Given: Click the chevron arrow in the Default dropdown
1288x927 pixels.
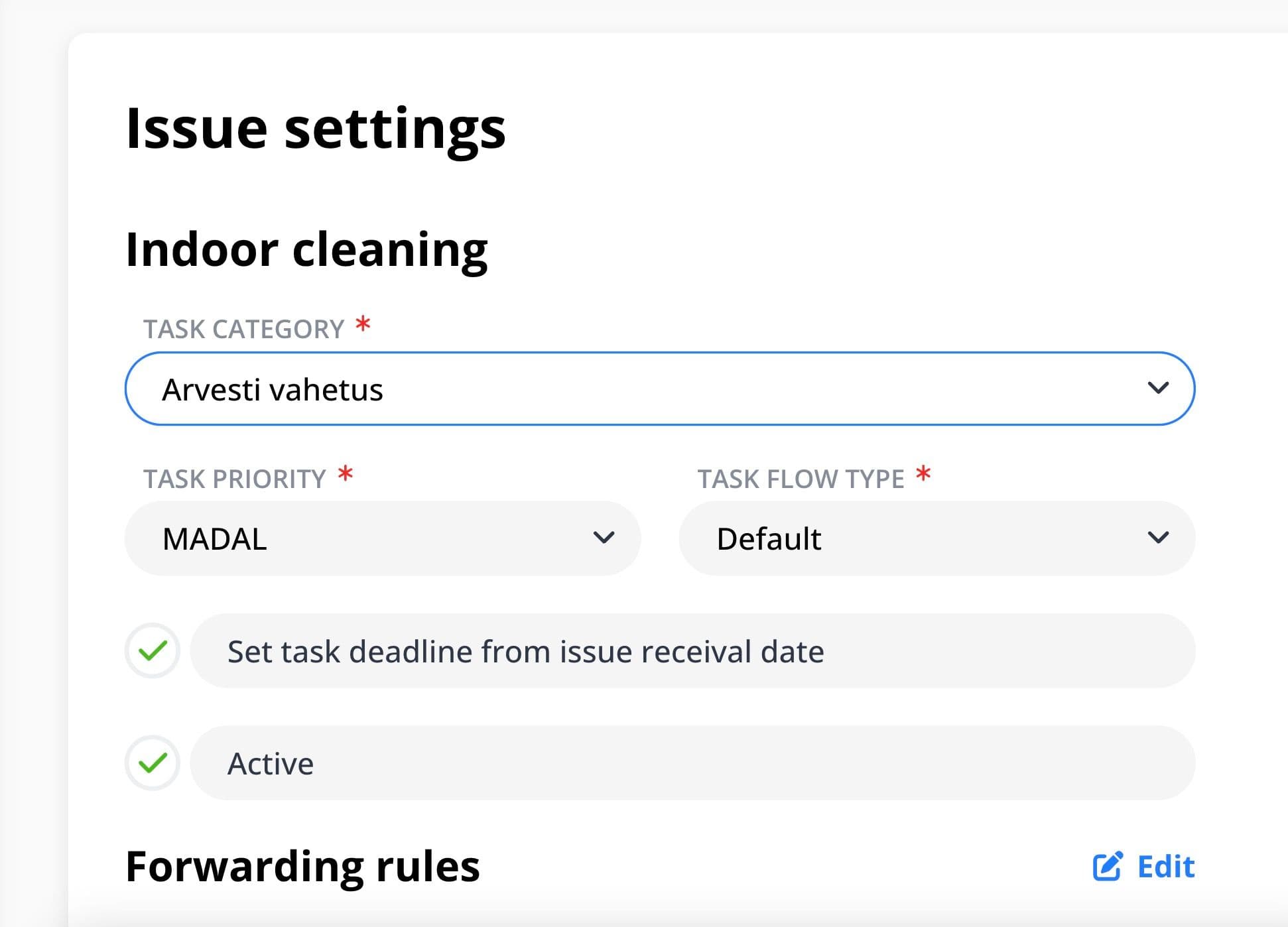Looking at the screenshot, I should click(1158, 537).
